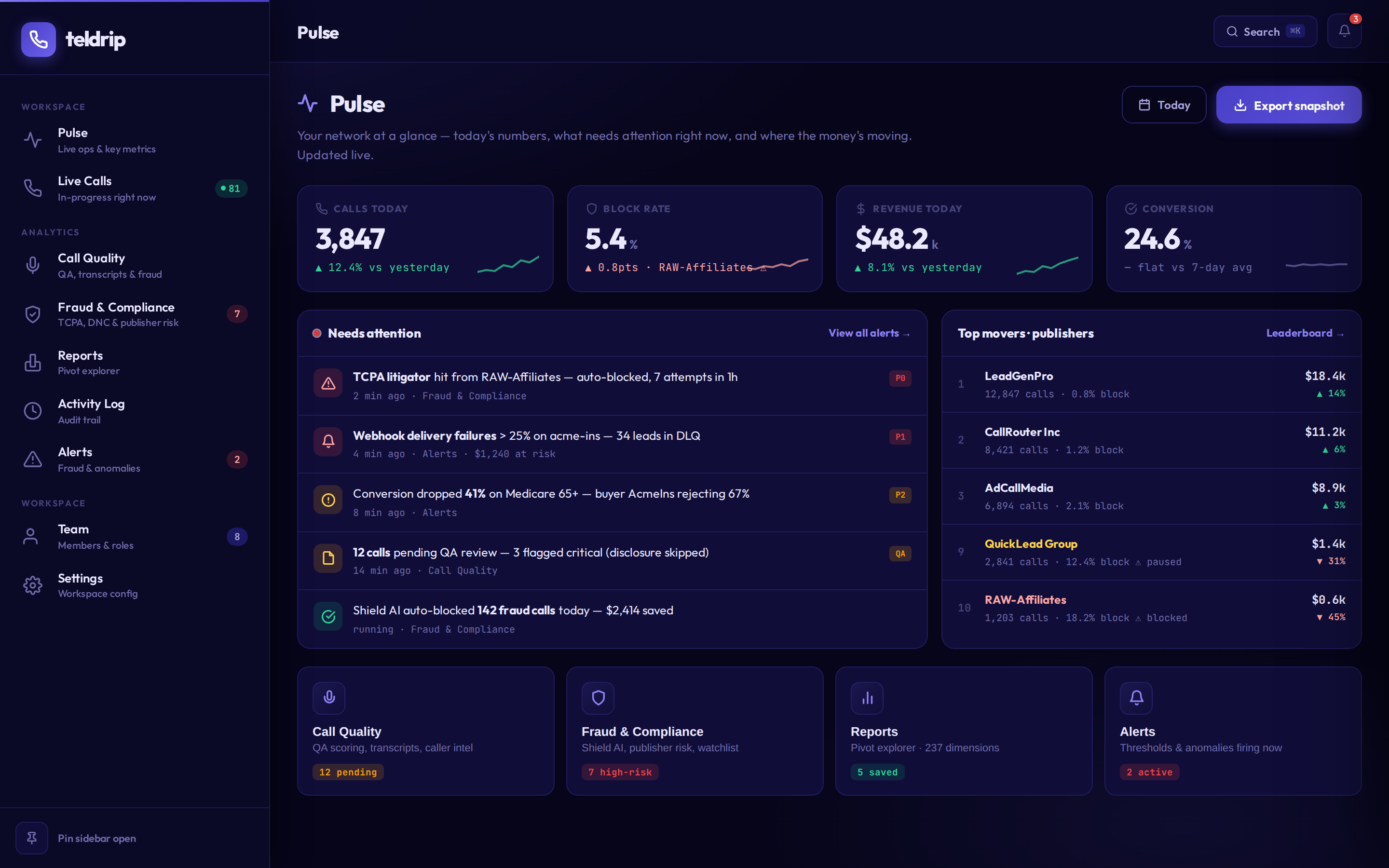Select the LeadGenPro publisher row
Viewport: 1389px width, 868px height.
point(1151,384)
